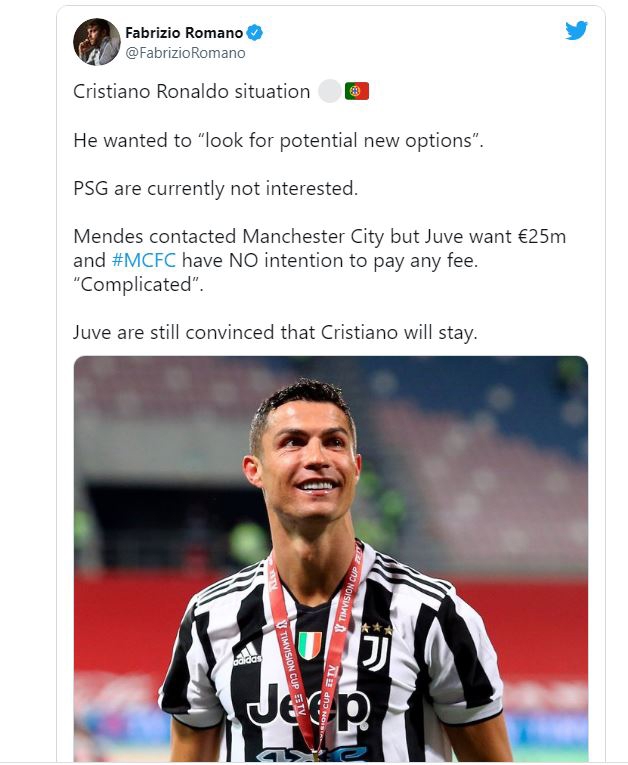Click the adidas logo on the shirt
Screen dimensions: 628x765
click(247, 655)
